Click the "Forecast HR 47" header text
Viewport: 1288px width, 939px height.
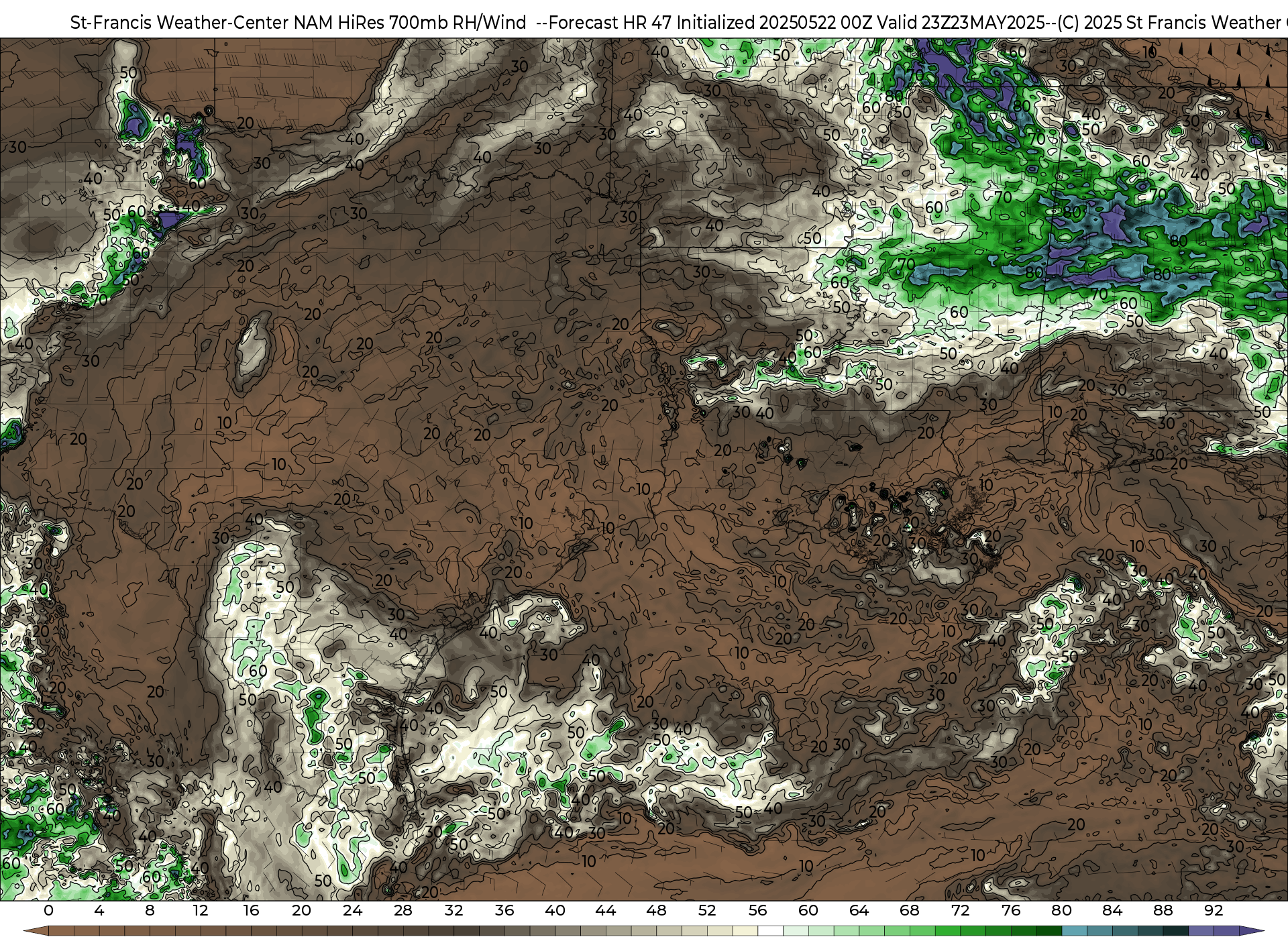(610, 23)
